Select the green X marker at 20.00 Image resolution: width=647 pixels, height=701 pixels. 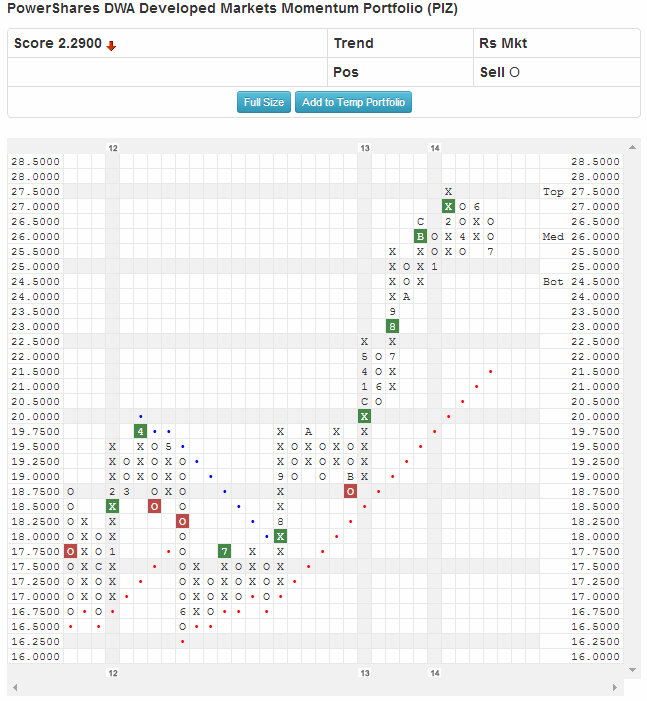point(364,416)
